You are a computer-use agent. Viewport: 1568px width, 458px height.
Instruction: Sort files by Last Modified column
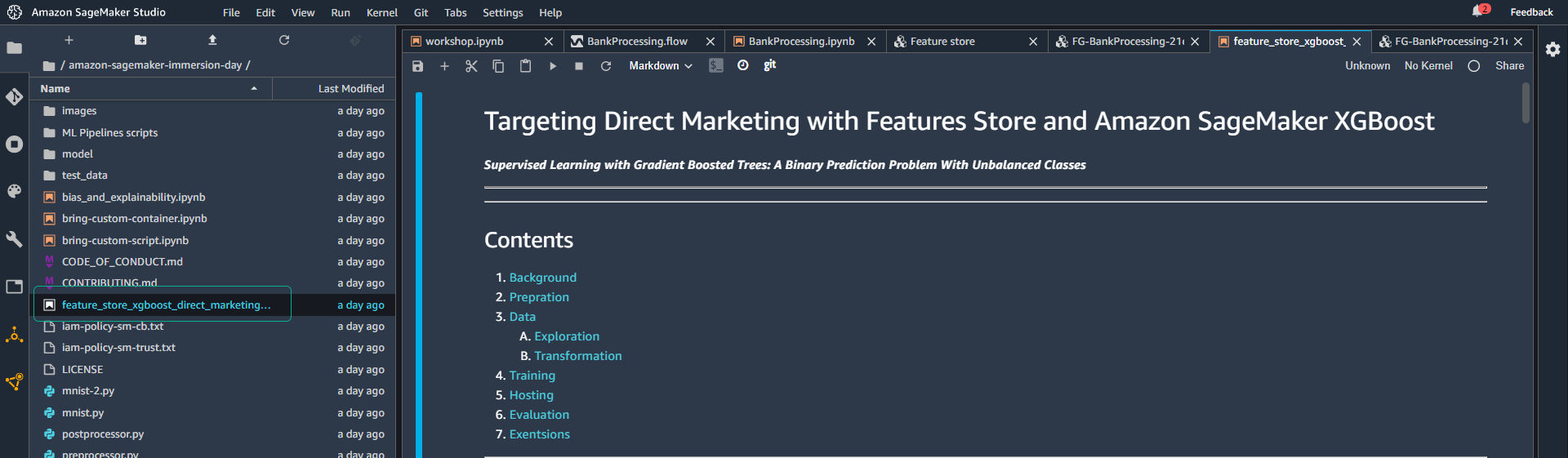click(x=333, y=89)
